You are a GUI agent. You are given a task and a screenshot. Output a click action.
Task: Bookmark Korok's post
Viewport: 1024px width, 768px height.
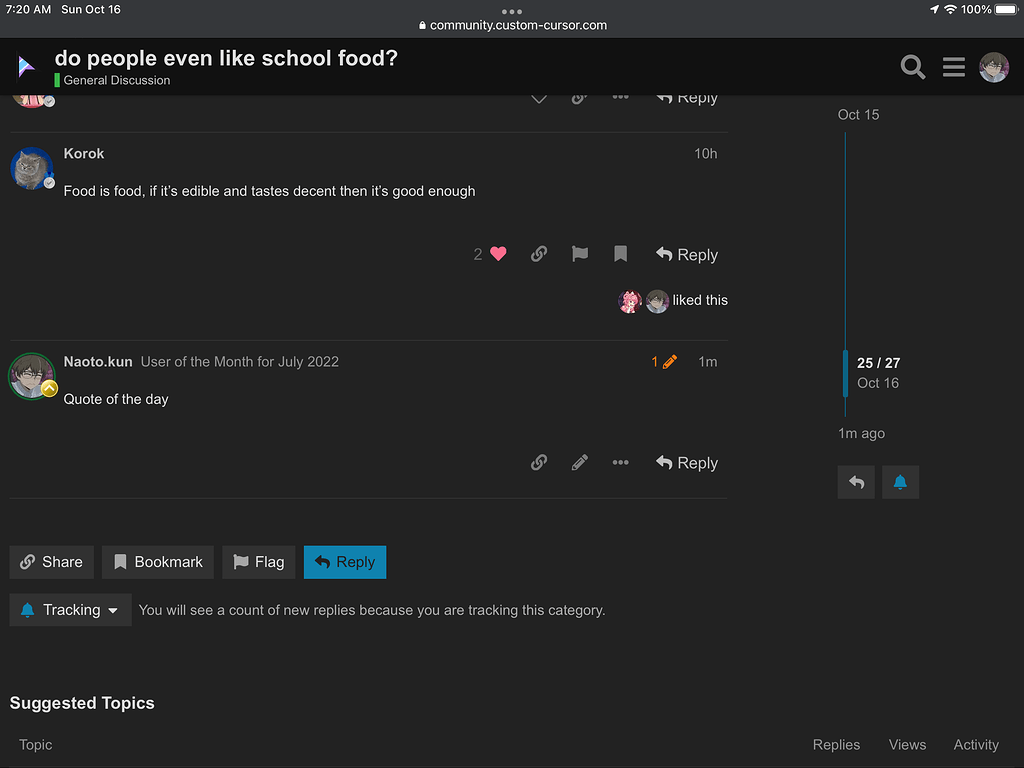[620, 254]
